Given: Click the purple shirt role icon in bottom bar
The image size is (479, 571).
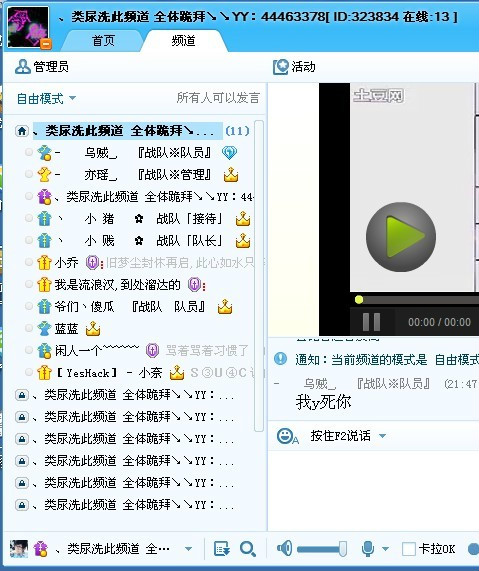Looking at the screenshot, I should click(x=40, y=549).
